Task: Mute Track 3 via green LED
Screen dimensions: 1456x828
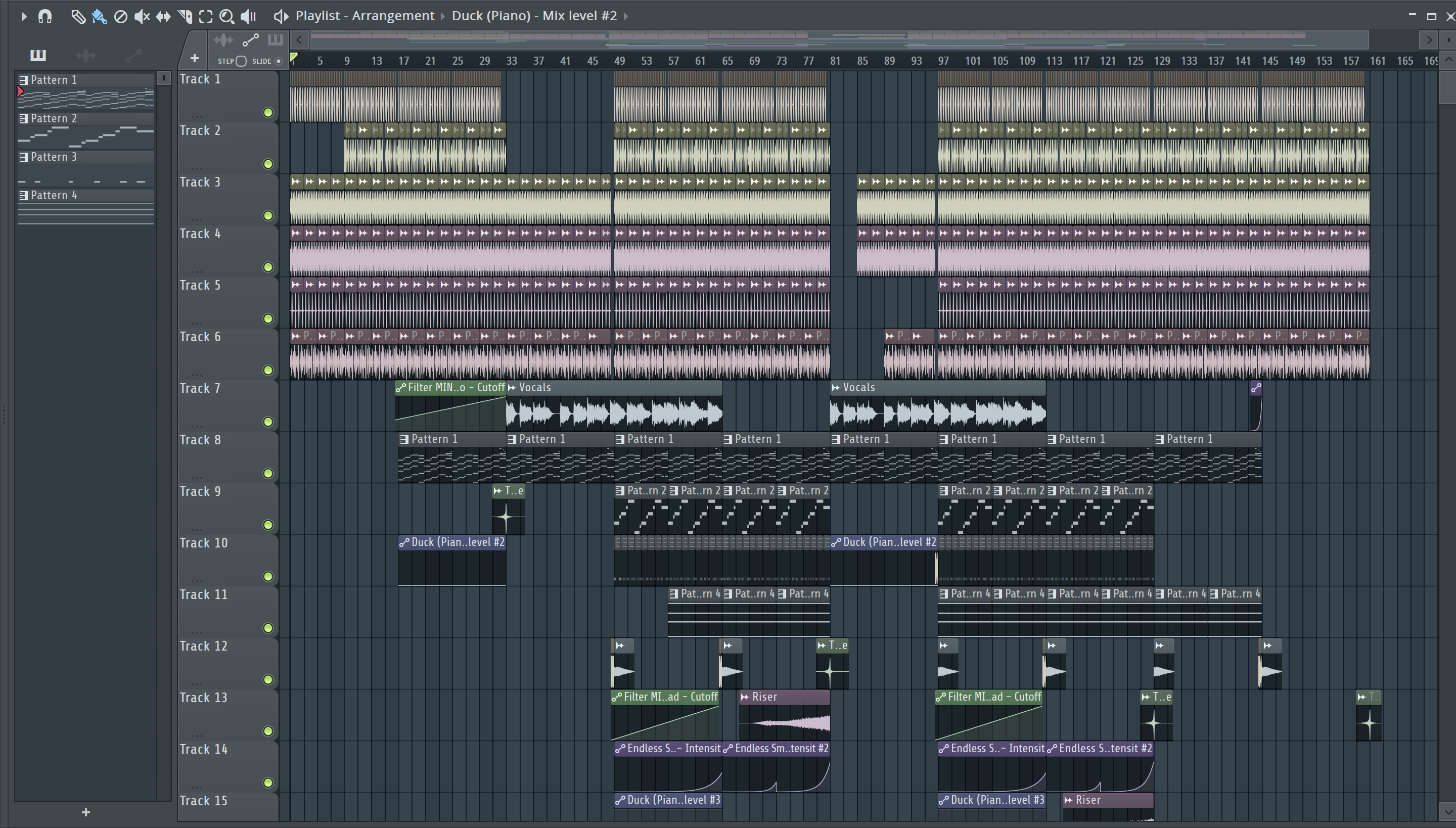Action: click(x=268, y=215)
